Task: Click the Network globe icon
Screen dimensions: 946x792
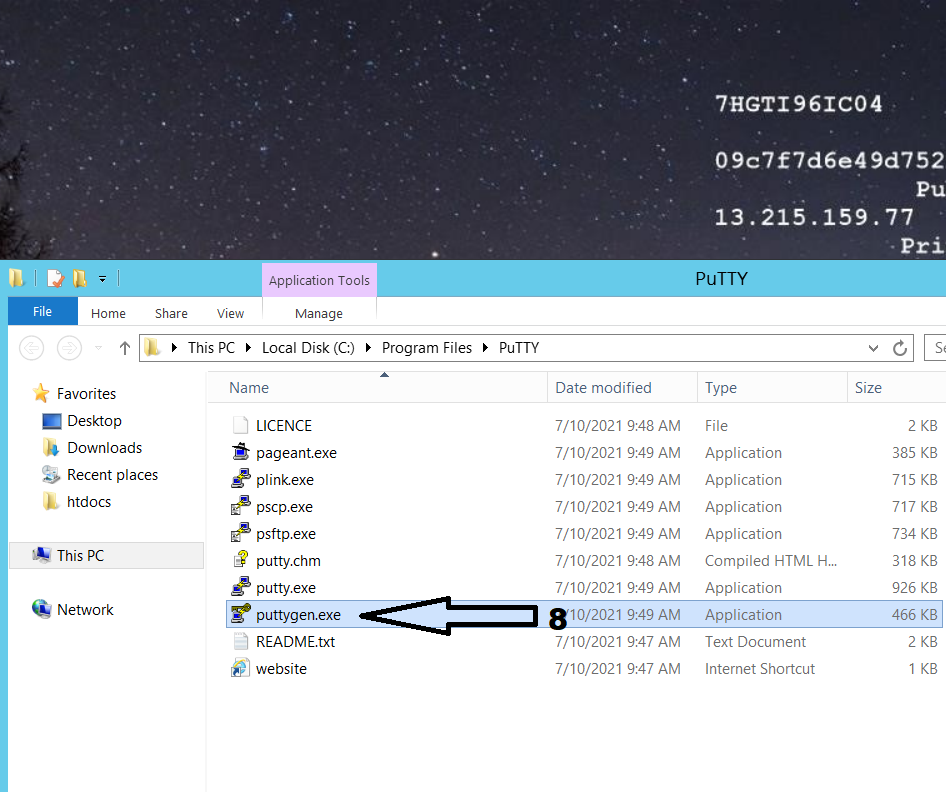Action: click(x=41, y=609)
